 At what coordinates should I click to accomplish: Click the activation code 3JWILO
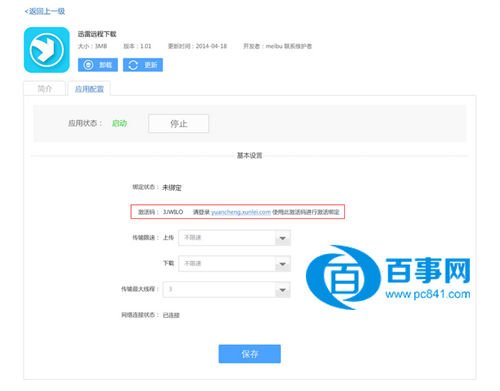click(173, 212)
